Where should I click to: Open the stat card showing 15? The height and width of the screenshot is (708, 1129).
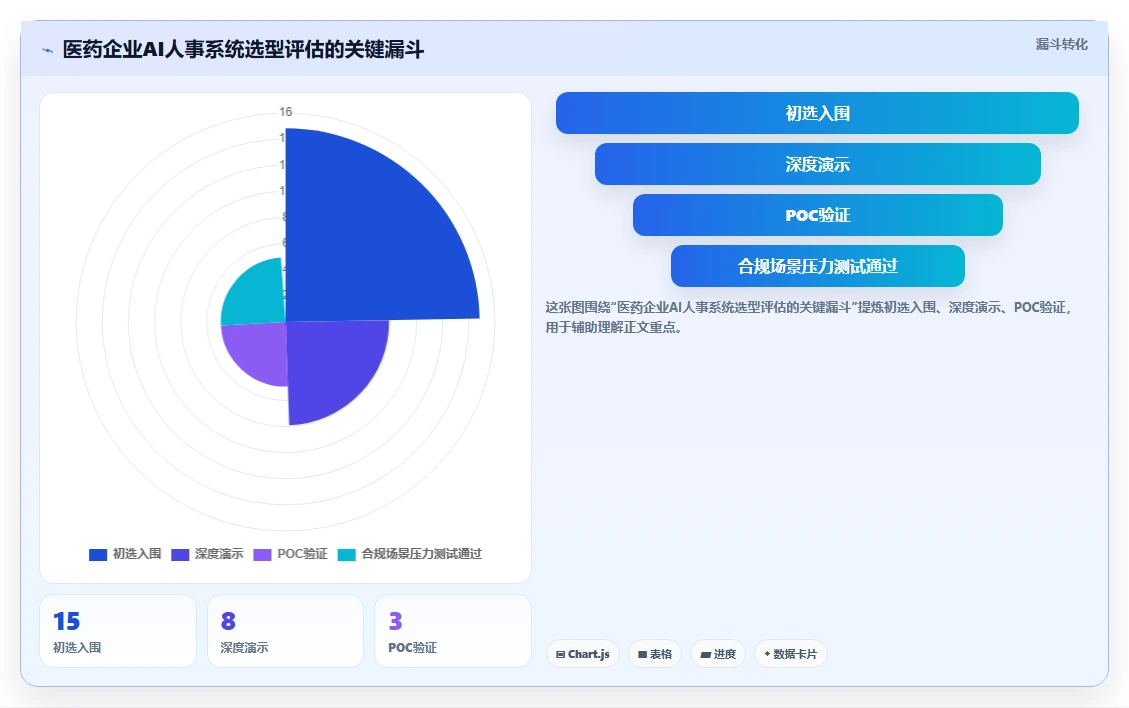click(x=118, y=631)
